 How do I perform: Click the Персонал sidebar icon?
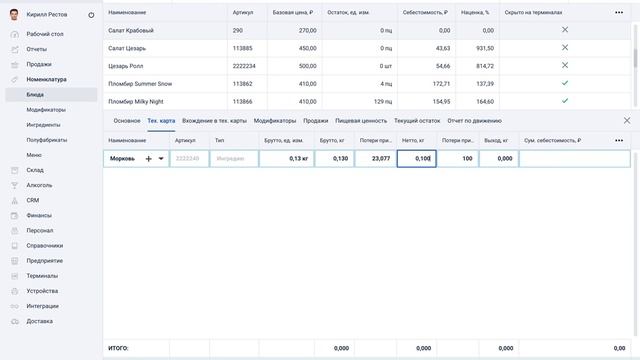(x=15, y=231)
